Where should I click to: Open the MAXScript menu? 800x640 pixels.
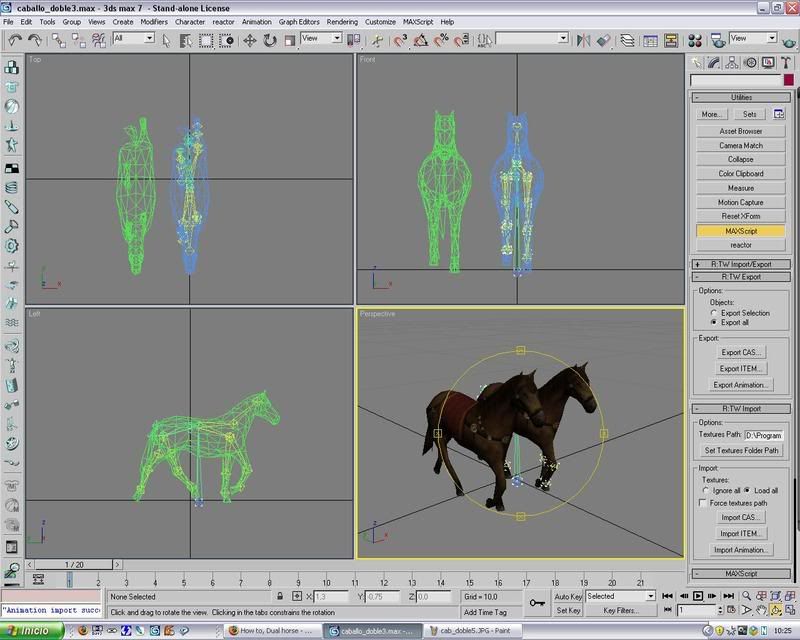418,22
